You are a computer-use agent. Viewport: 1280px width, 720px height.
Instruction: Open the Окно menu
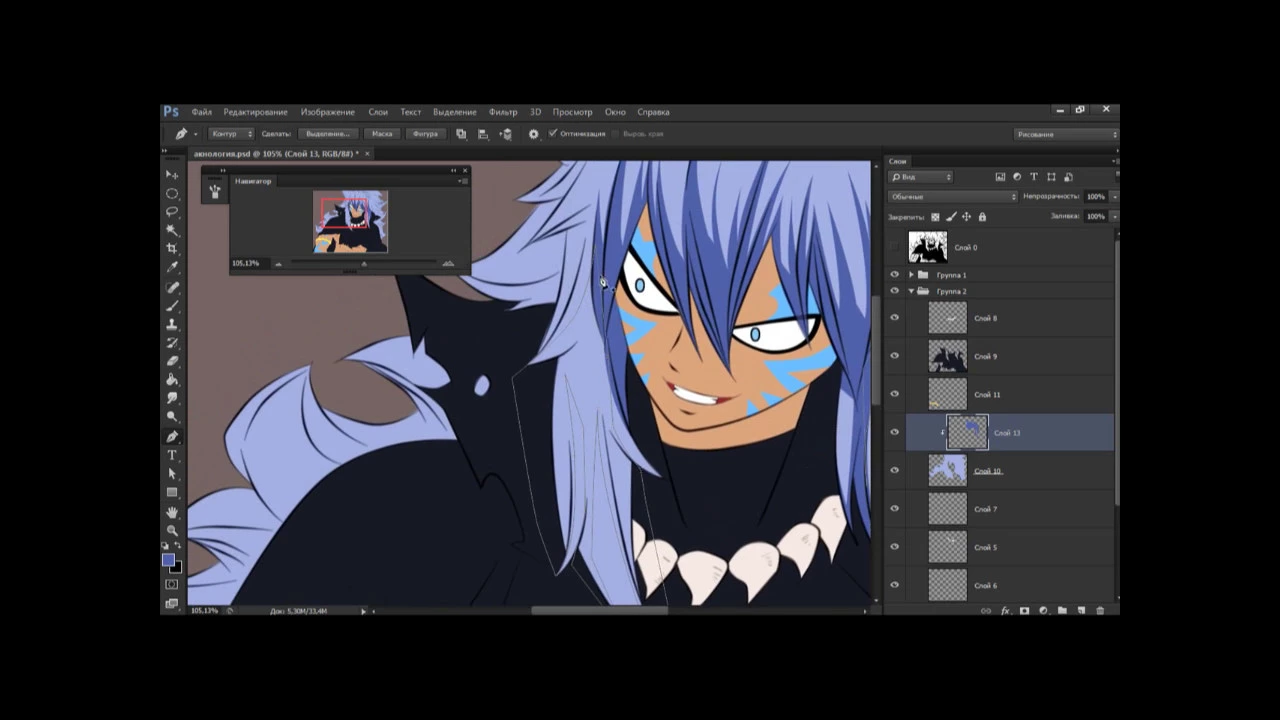[615, 112]
